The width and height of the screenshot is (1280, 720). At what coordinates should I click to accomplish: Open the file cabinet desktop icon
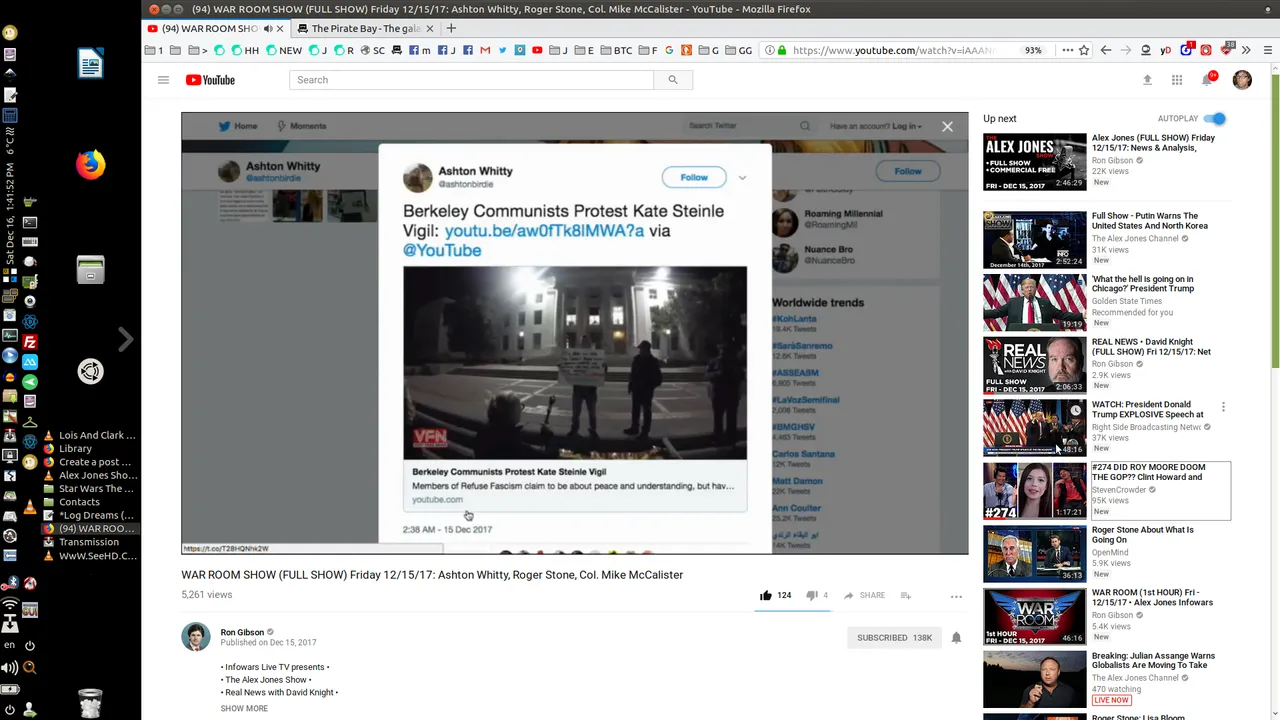click(x=91, y=270)
